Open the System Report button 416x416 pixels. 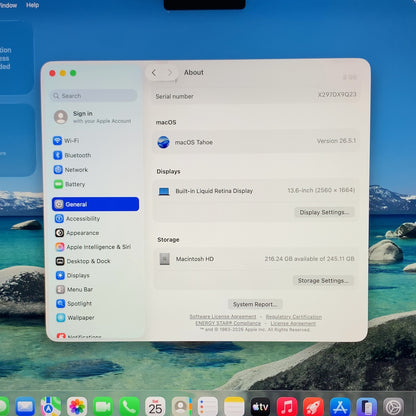click(255, 304)
